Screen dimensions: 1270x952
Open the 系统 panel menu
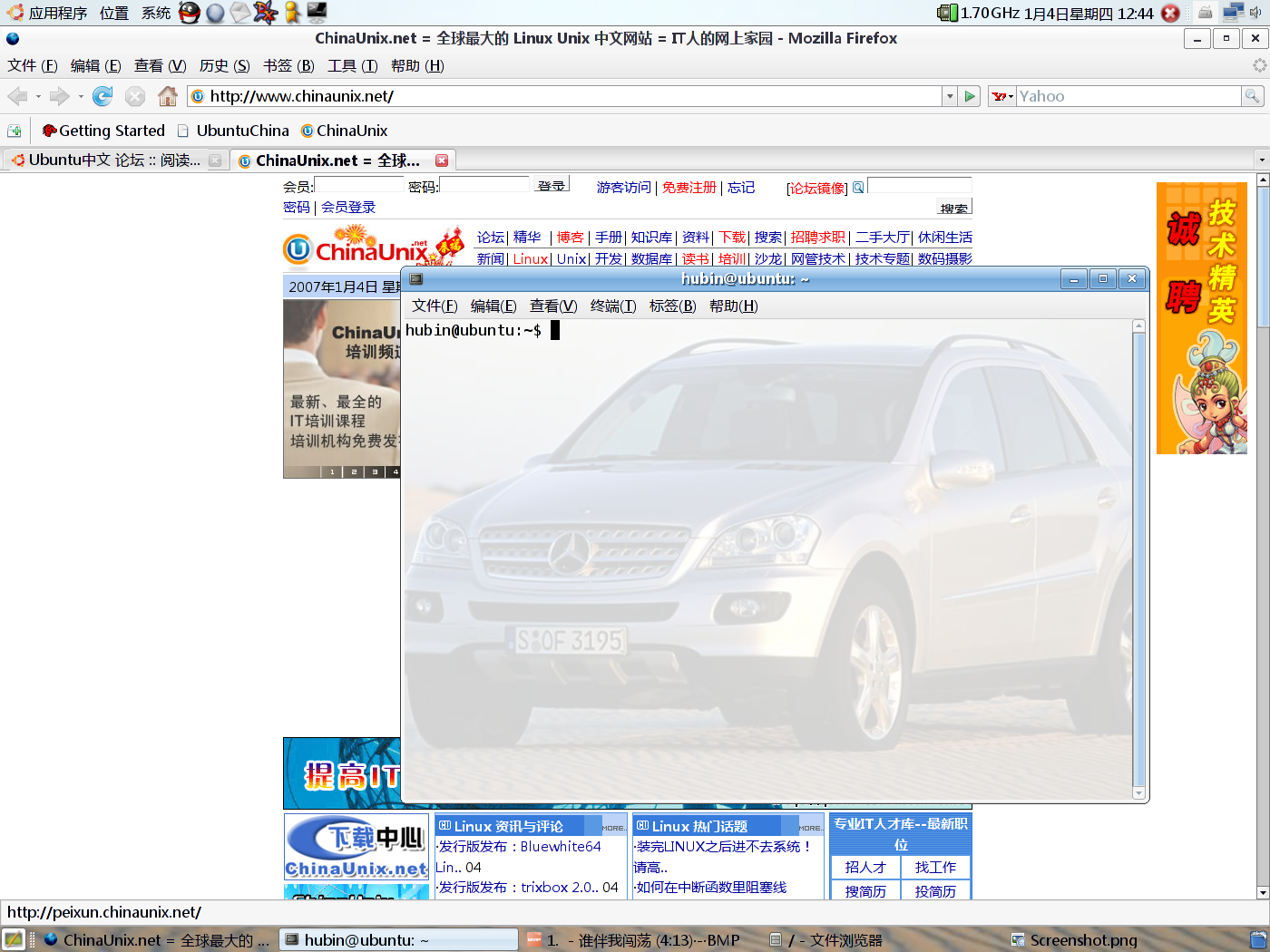[x=155, y=13]
